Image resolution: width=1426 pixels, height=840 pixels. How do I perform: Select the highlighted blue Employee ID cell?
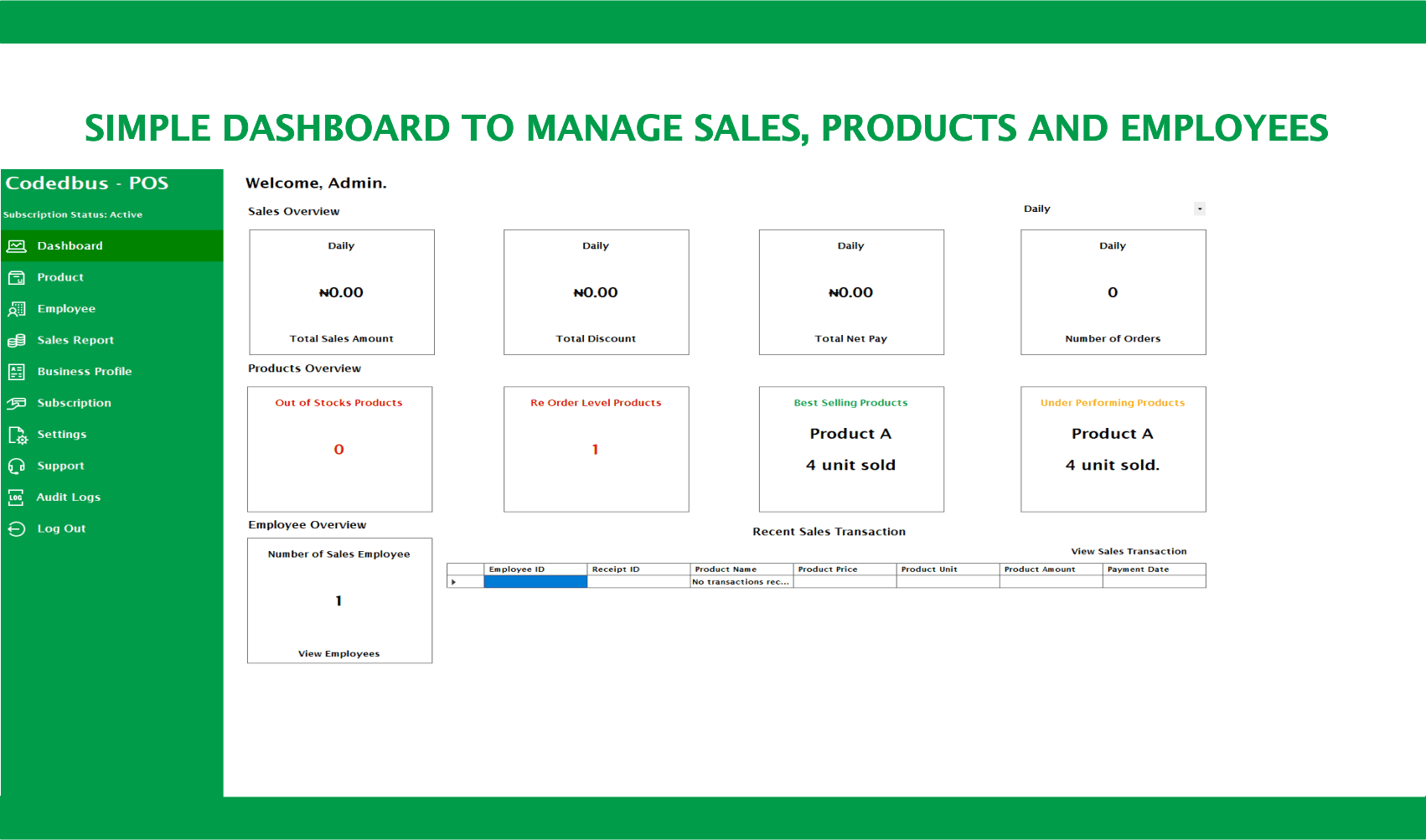[535, 582]
